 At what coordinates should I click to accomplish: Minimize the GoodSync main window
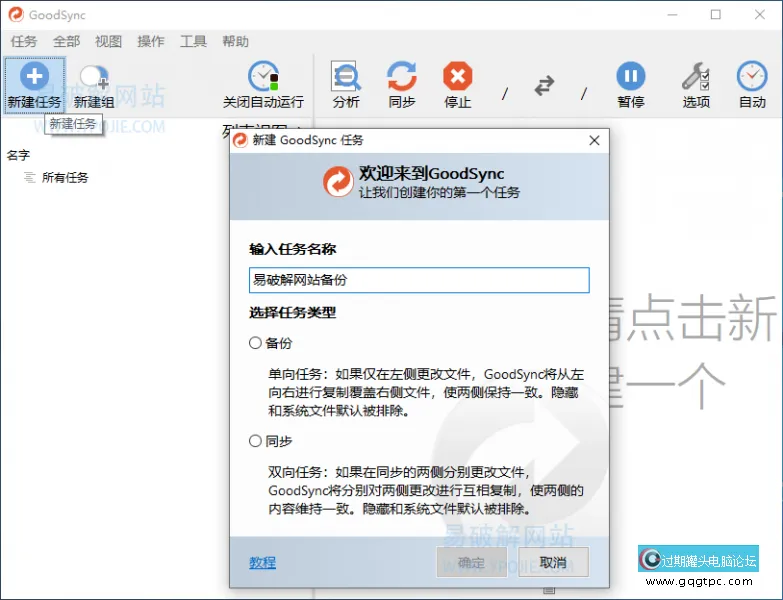[672, 14]
